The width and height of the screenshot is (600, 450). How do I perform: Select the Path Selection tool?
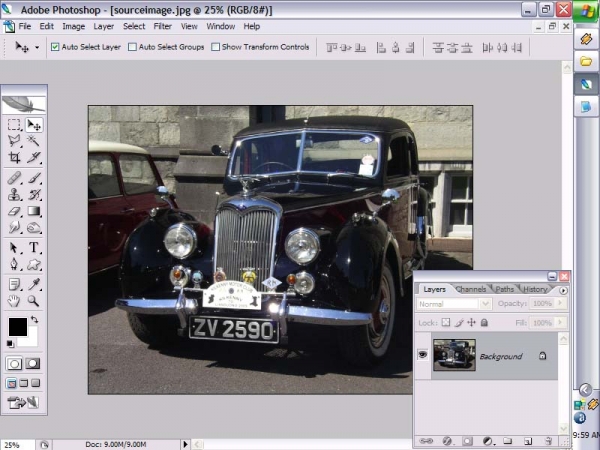14,248
